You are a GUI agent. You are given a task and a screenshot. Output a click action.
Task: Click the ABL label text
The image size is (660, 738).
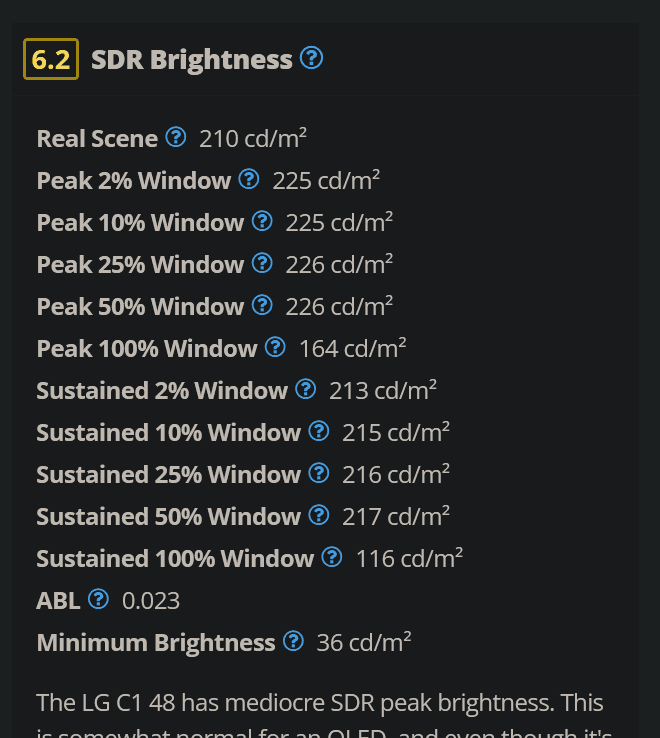(x=58, y=601)
